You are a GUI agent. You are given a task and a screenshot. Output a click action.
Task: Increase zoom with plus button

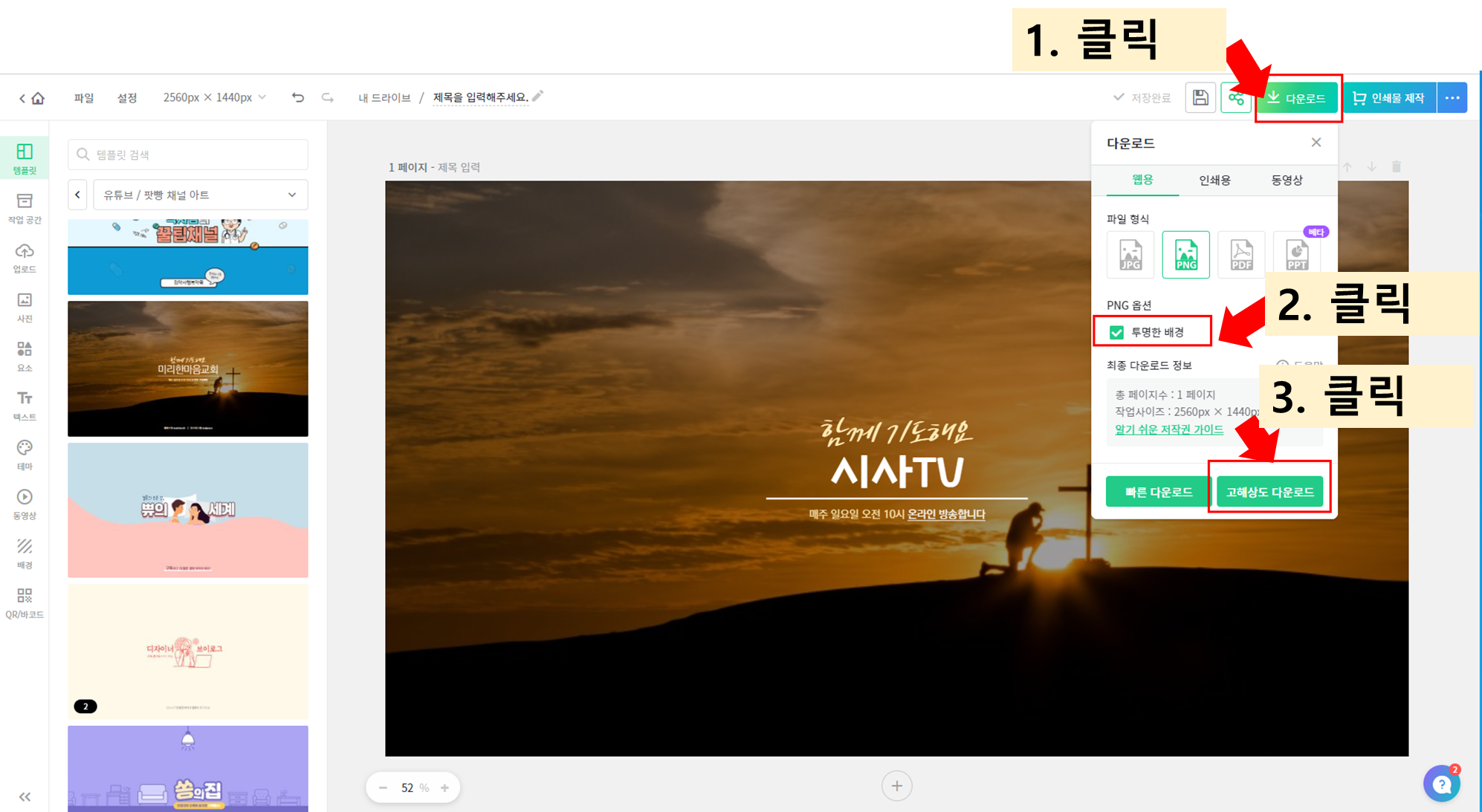444,787
